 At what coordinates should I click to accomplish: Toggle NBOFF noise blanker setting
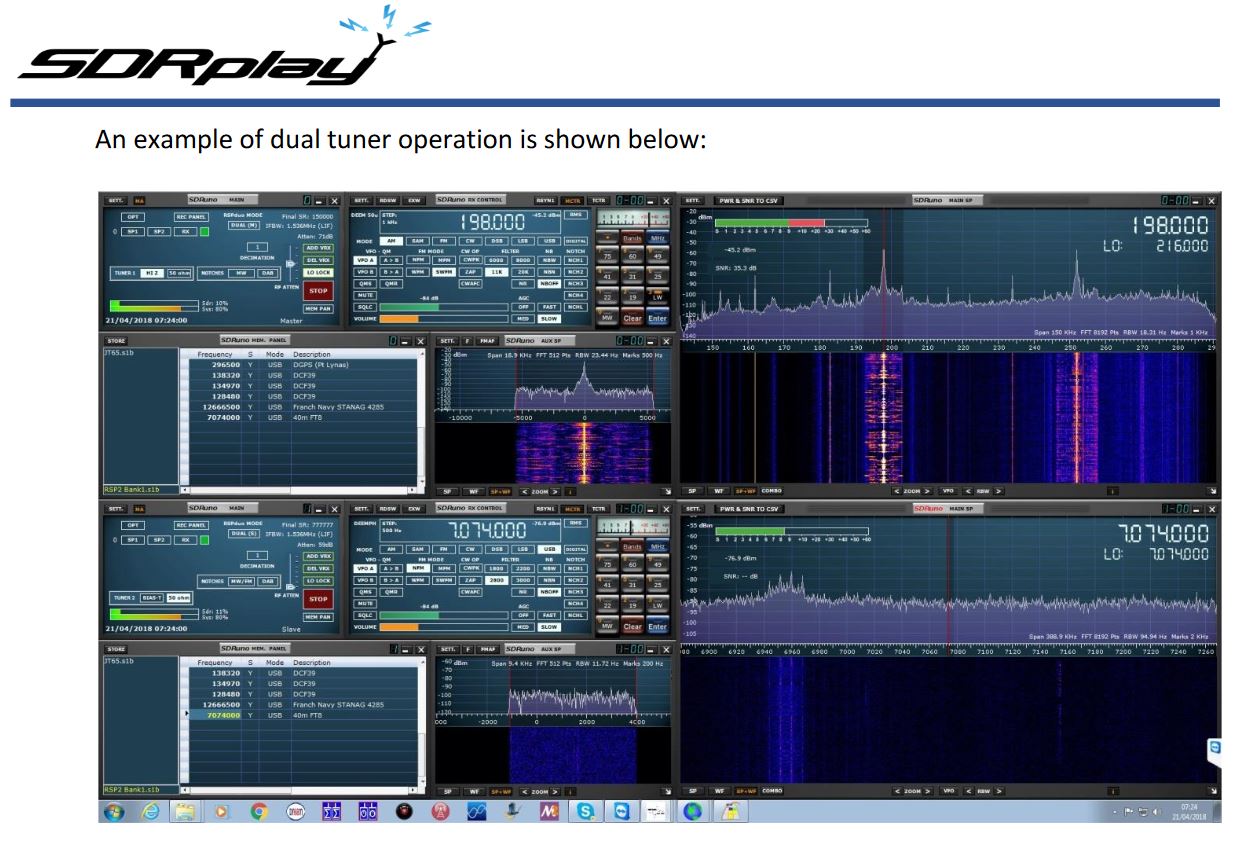point(548,283)
